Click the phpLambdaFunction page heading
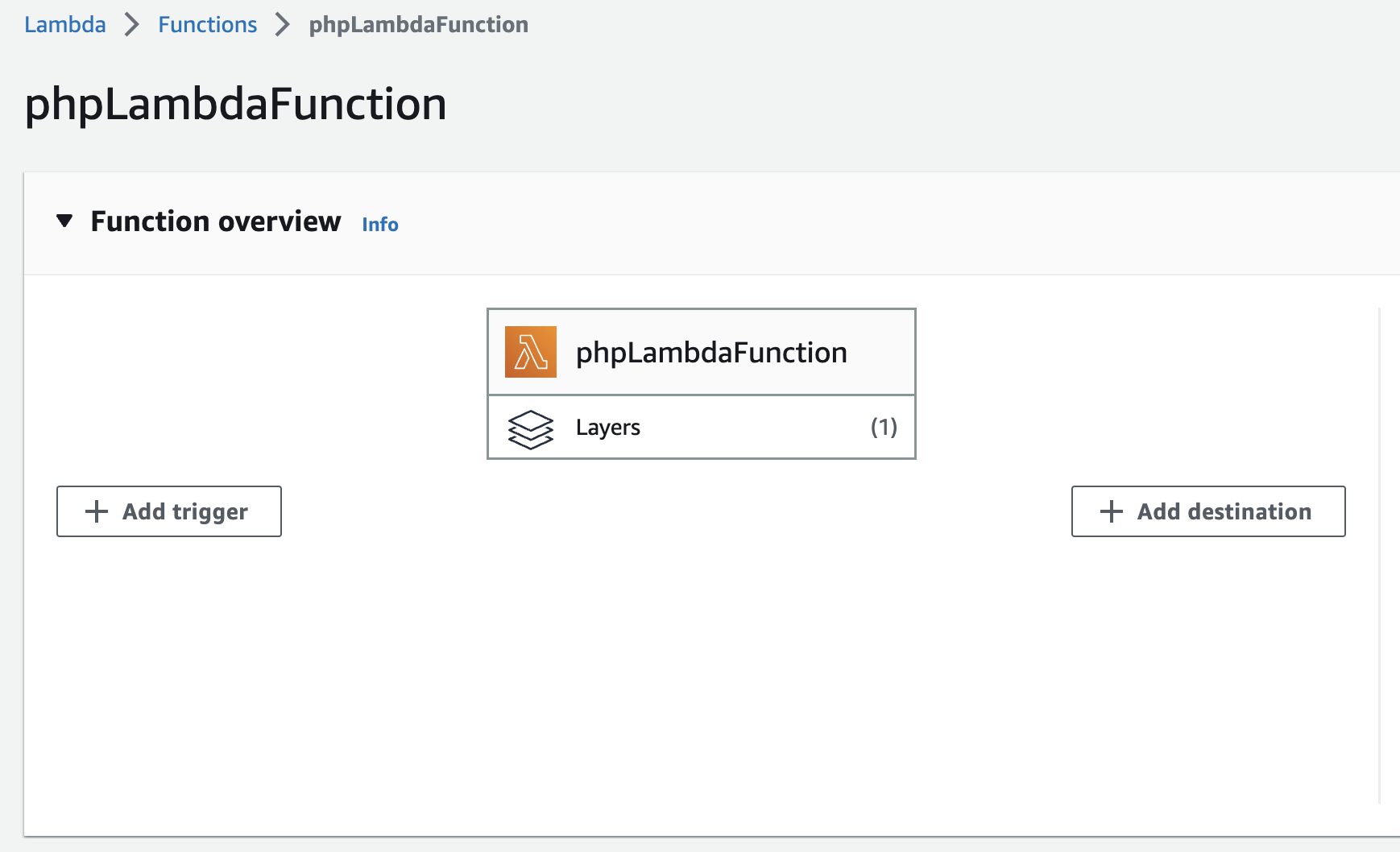Screen dimensions: 1400x852 236,105
